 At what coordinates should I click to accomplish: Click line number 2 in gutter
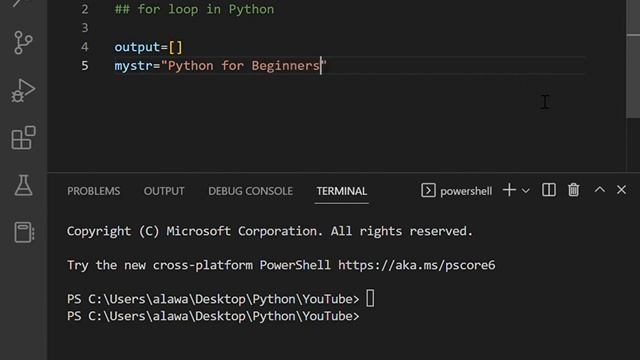pyautogui.click(x=84, y=9)
